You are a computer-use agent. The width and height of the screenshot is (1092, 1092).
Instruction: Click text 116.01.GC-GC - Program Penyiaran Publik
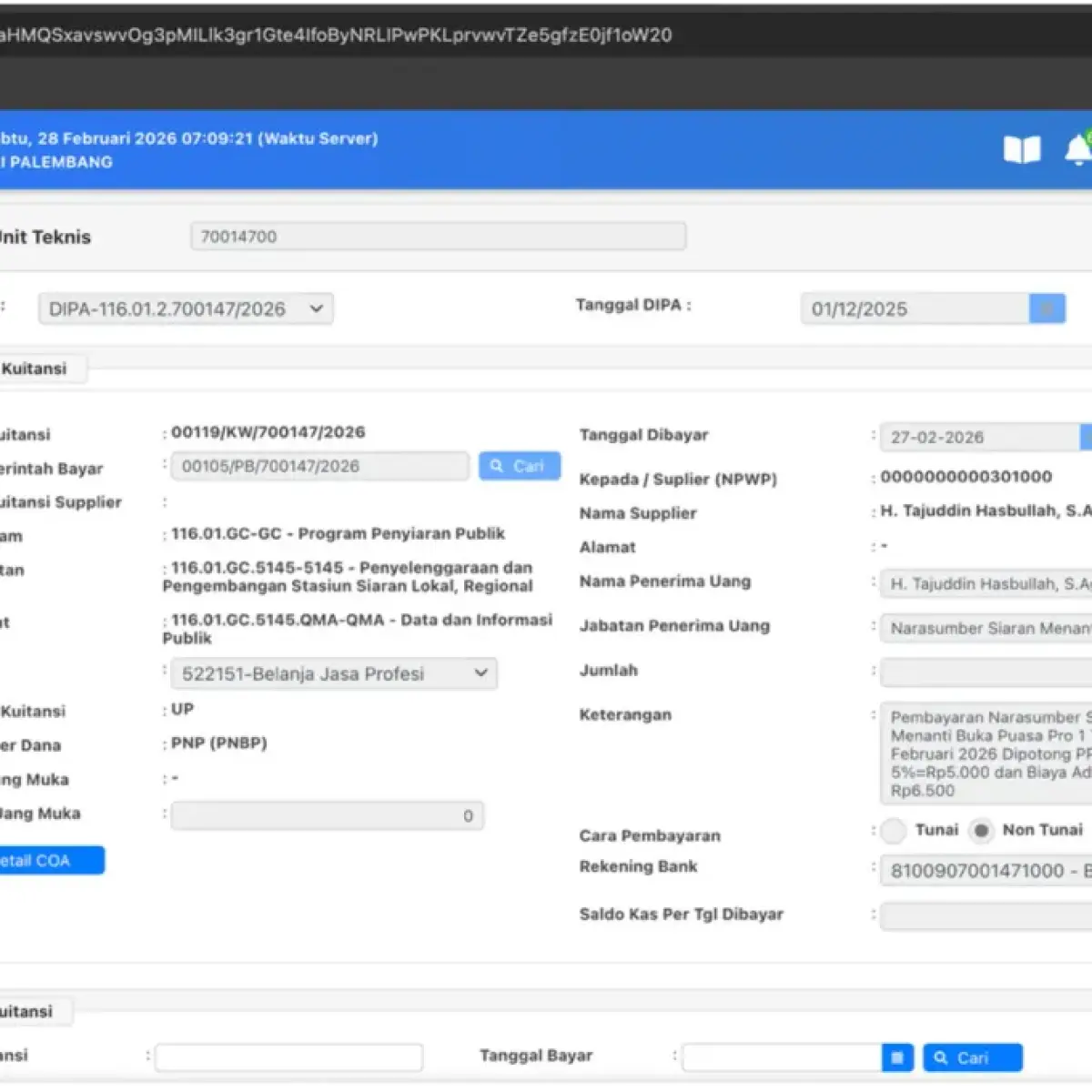(338, 534)
